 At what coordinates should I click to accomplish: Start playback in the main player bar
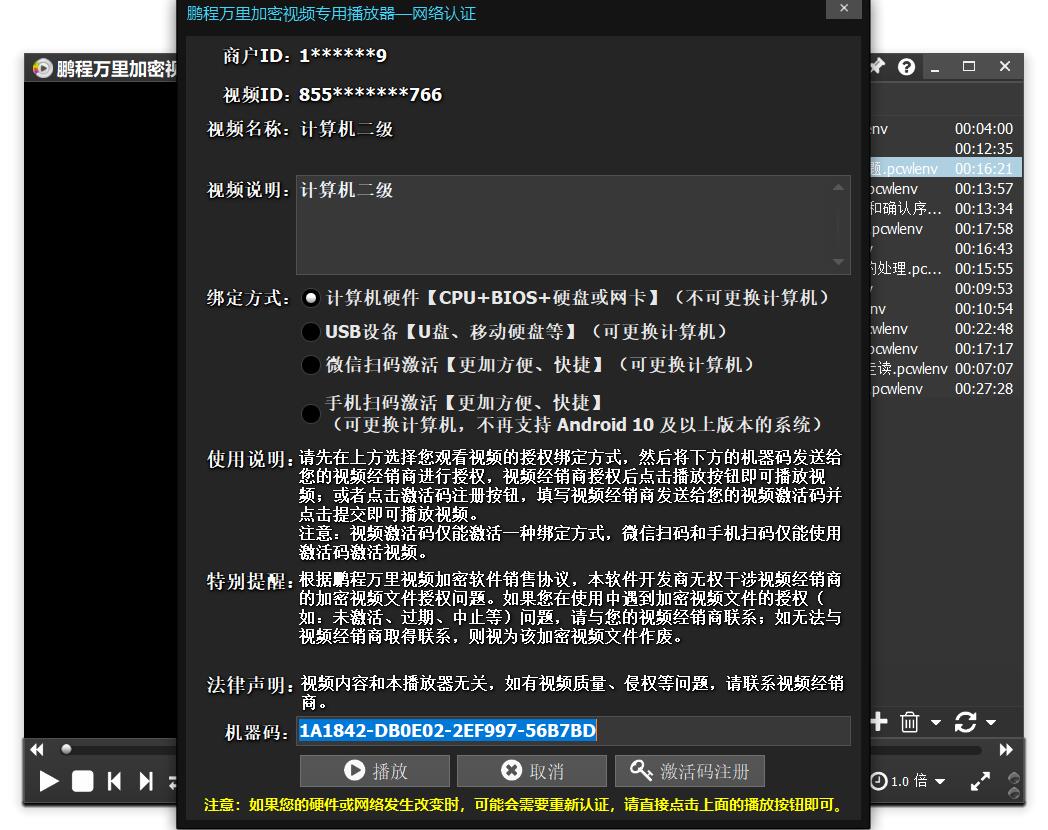pos(49,781)
